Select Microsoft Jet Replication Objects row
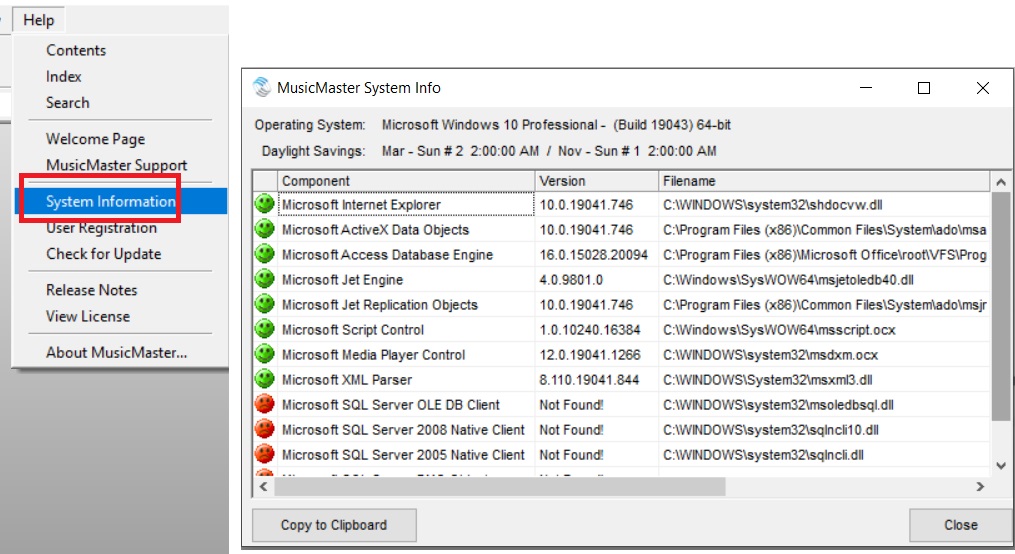The height and width of the screenshot is (554, 1015). [621, 305]
